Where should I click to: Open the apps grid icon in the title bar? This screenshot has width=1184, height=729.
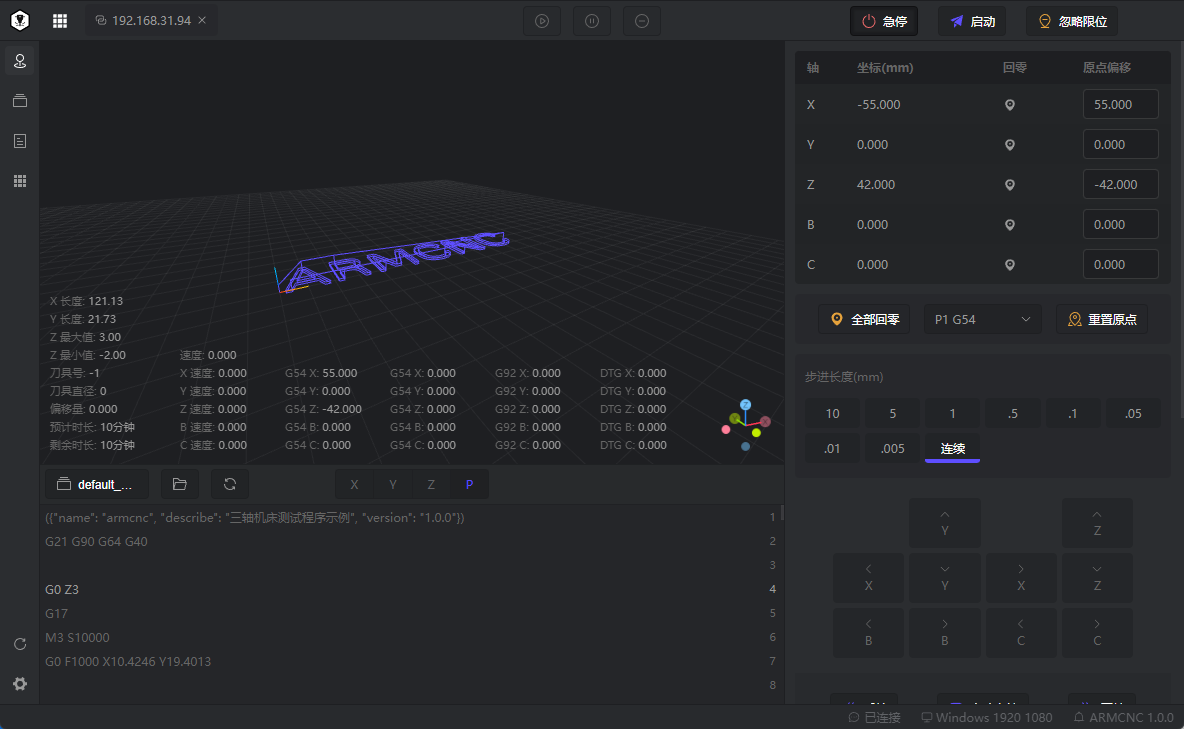[x=60, y=21]
